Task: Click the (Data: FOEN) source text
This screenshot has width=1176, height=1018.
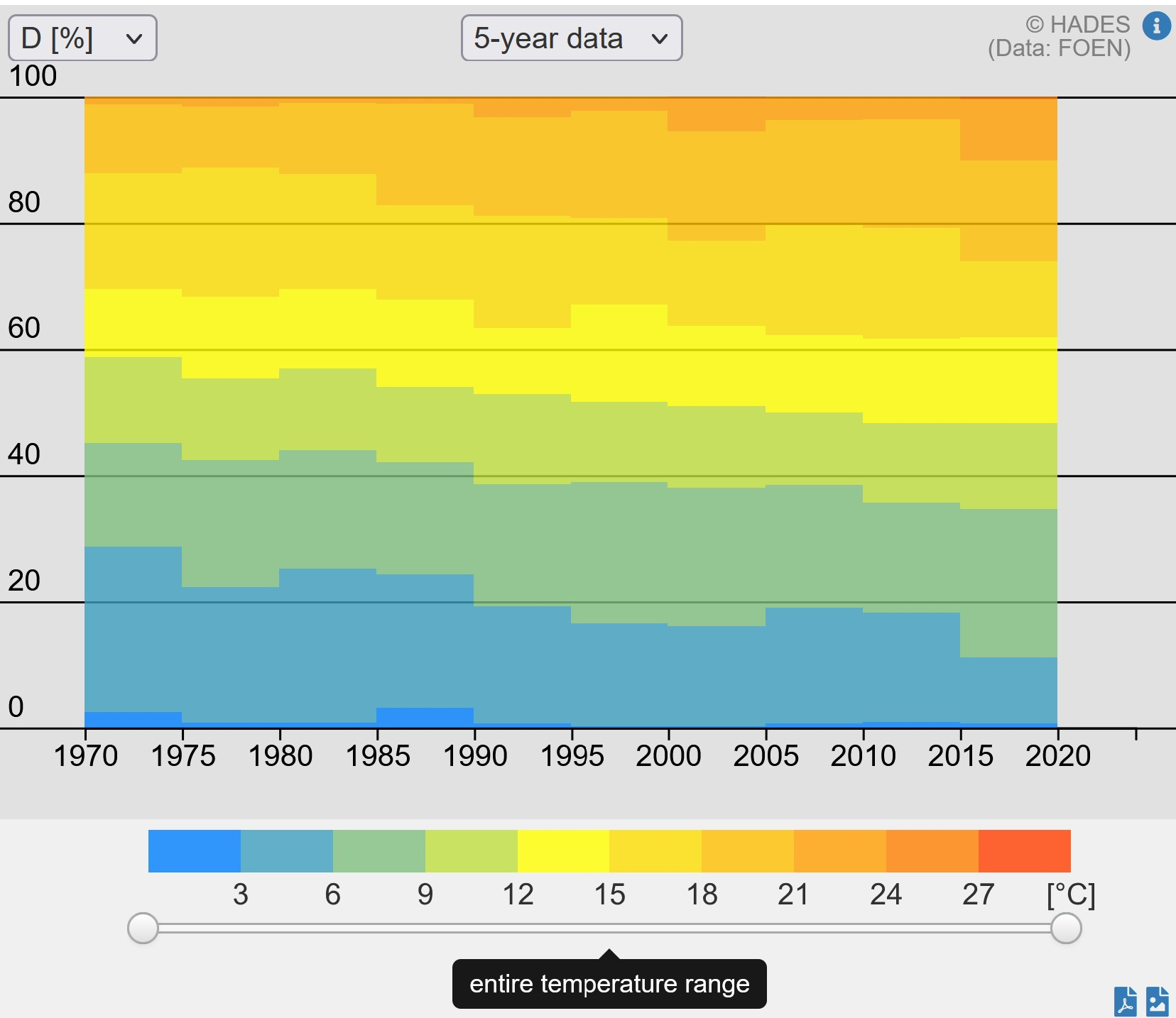Action: [x=1059, y=48]
